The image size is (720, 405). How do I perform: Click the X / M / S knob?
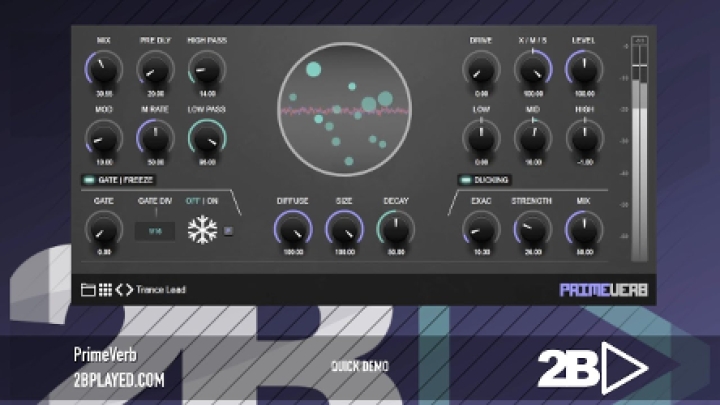533,69
